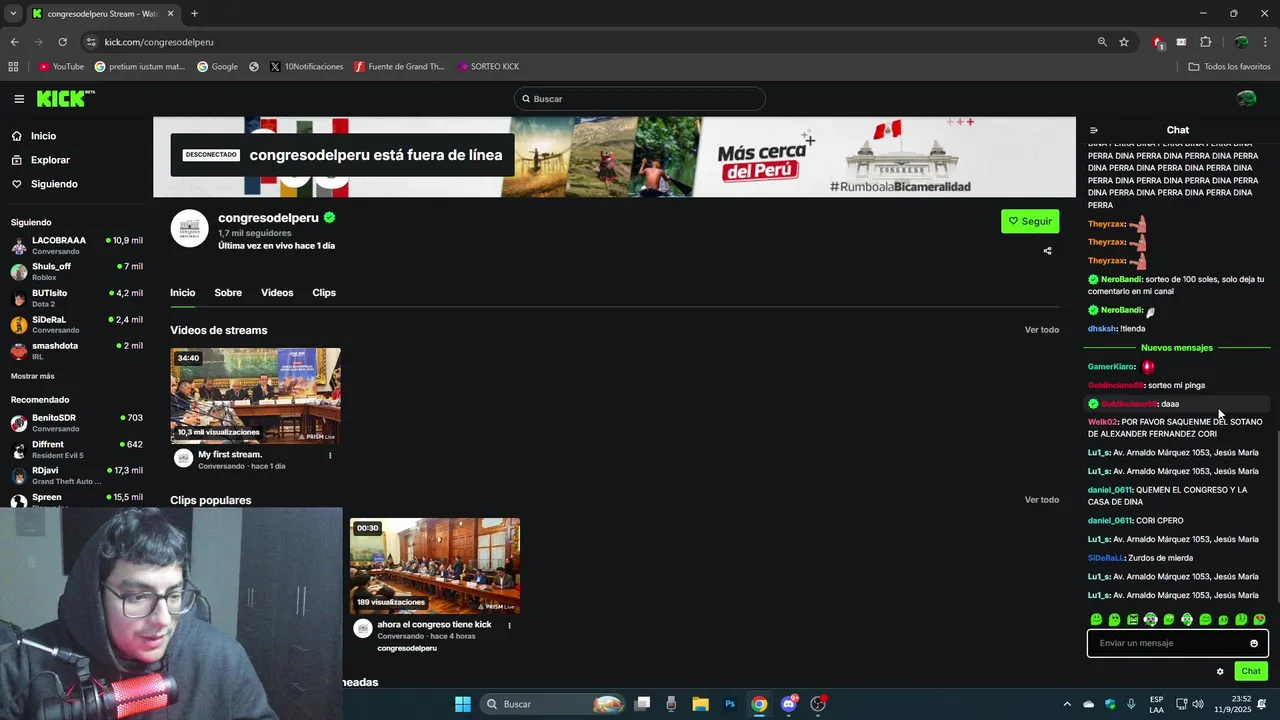Click Nuevos mensajes to jump to latest chat
1280x720 pixels.
point(1177,348)
